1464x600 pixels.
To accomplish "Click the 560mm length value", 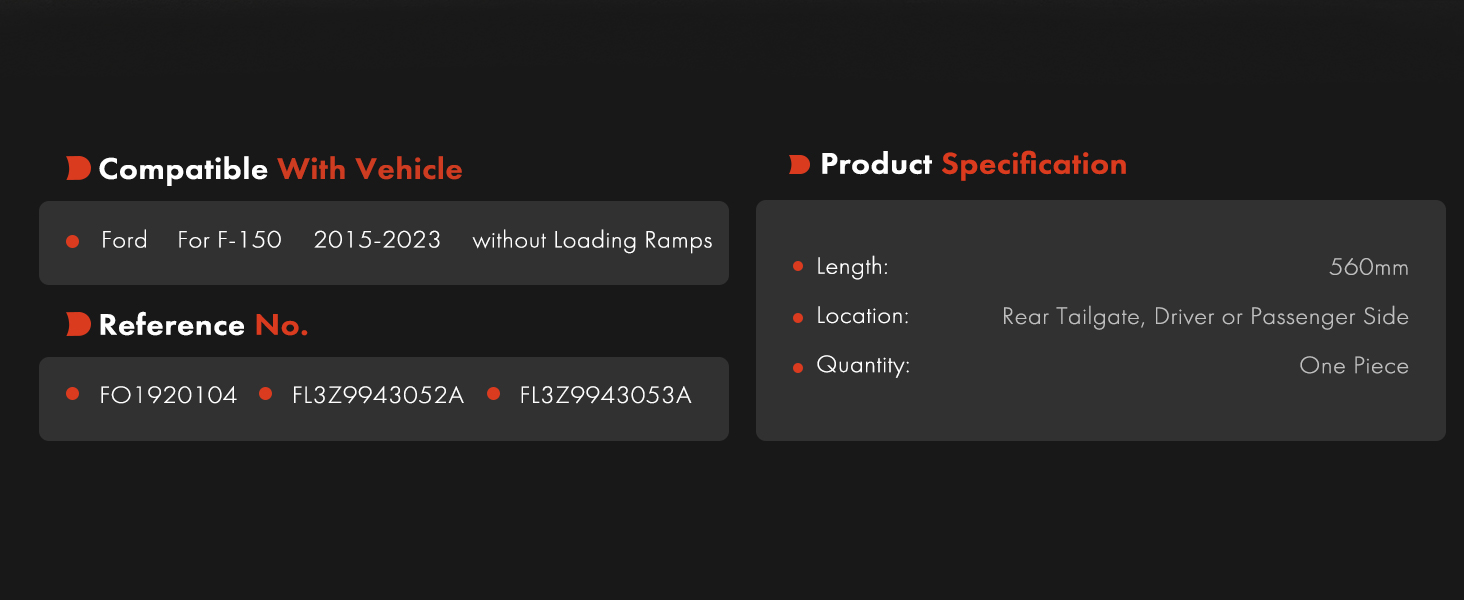I will [1369, 267].
